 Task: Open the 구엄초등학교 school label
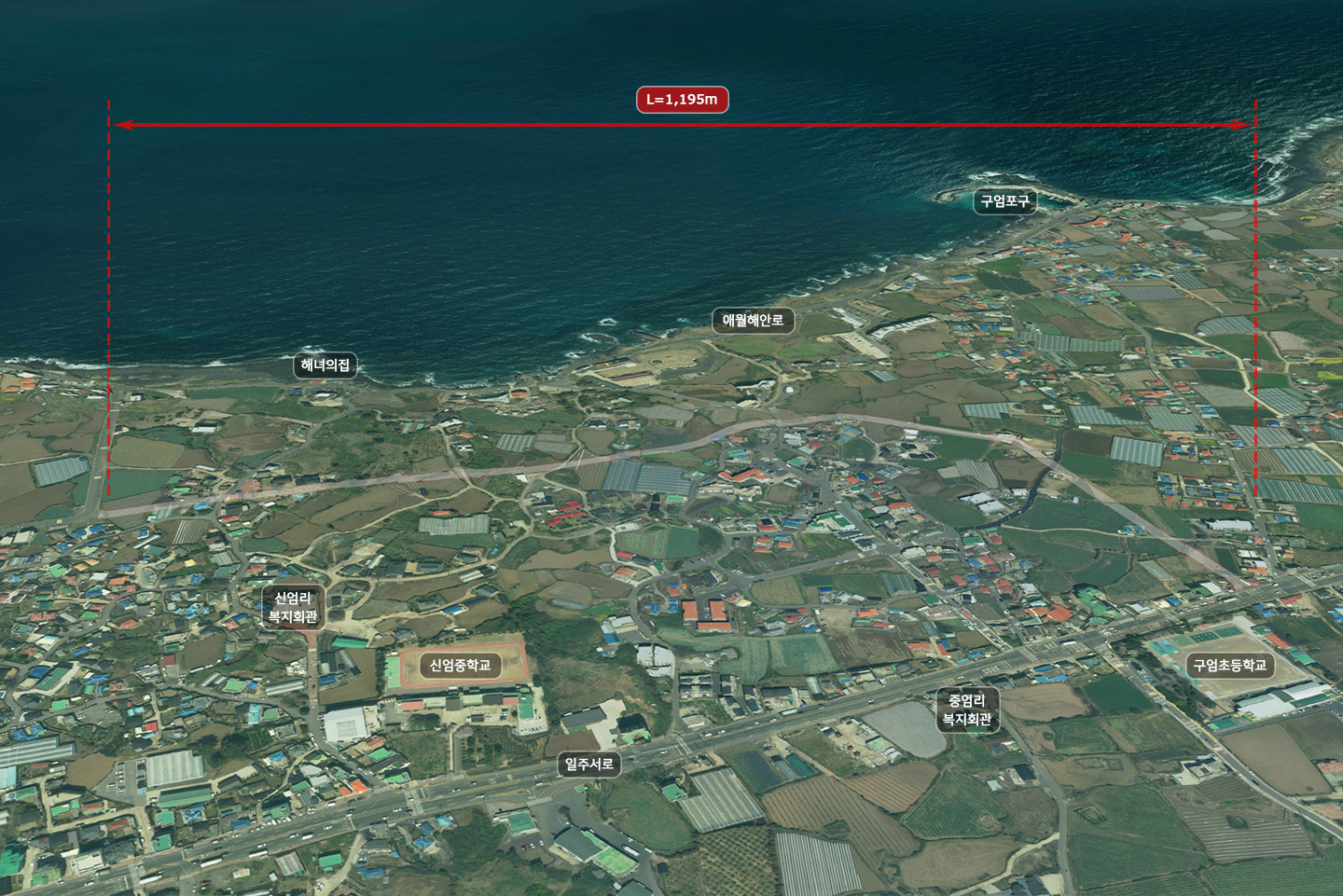click(x=1230, y=666)
